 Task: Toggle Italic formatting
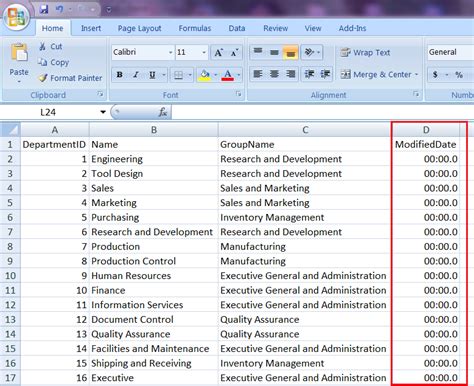click(136, 75)
